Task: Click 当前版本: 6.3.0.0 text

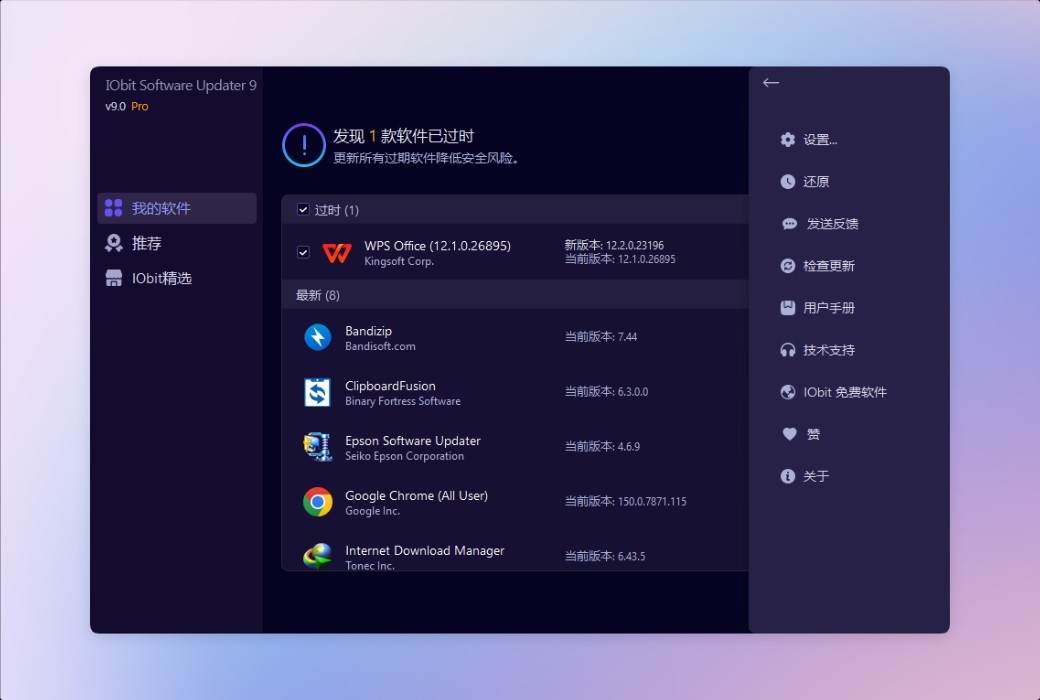Action: click(x=606, y=392)
